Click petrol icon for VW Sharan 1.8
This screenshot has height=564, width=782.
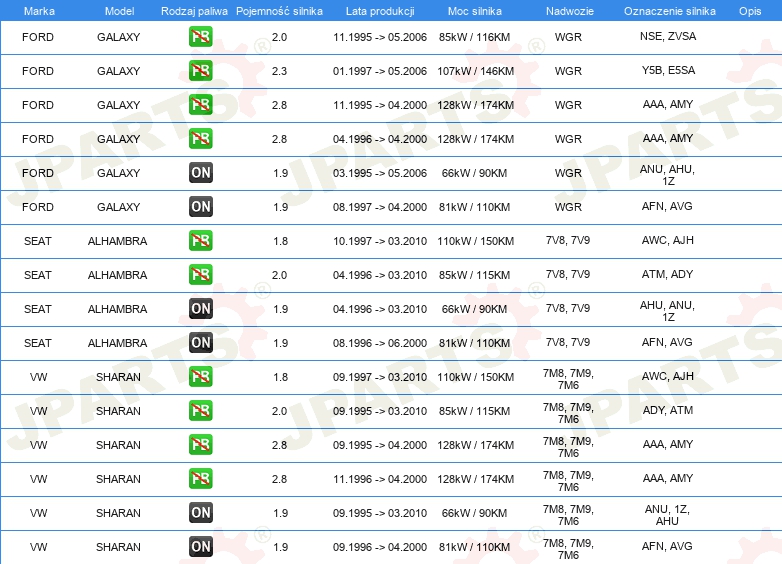(200, 377)
